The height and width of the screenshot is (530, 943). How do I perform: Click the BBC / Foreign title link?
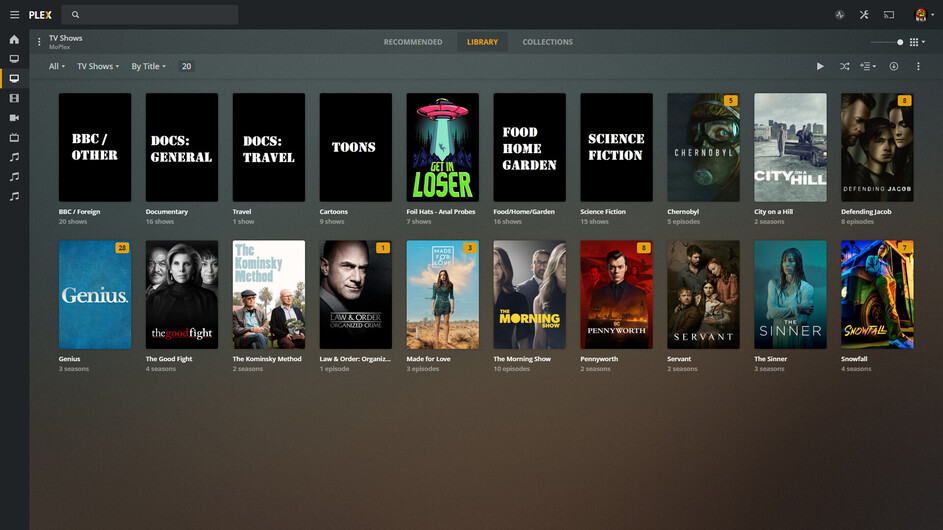[79, 212]
